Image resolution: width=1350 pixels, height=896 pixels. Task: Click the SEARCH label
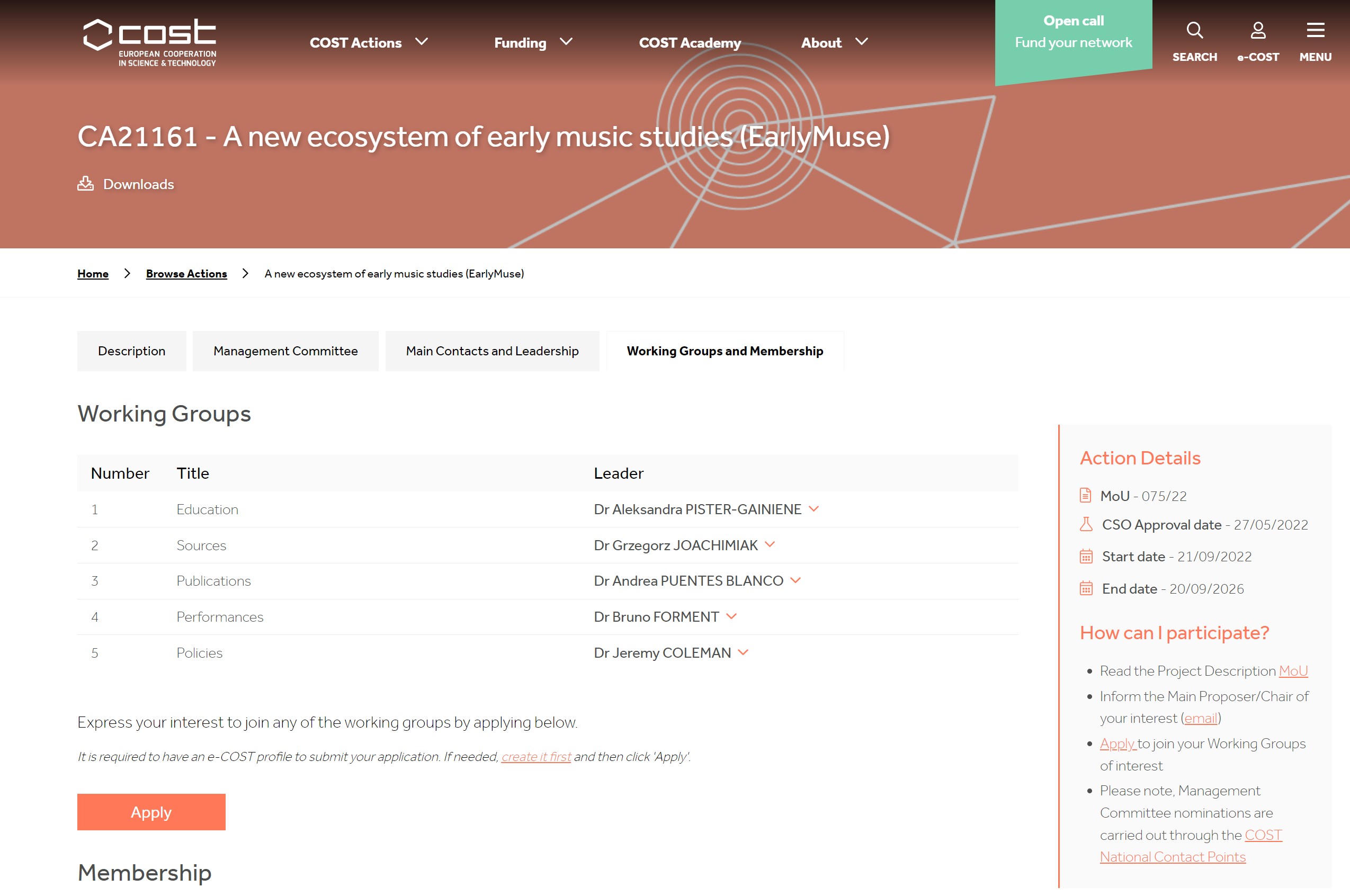click(x=1194, y=57)
